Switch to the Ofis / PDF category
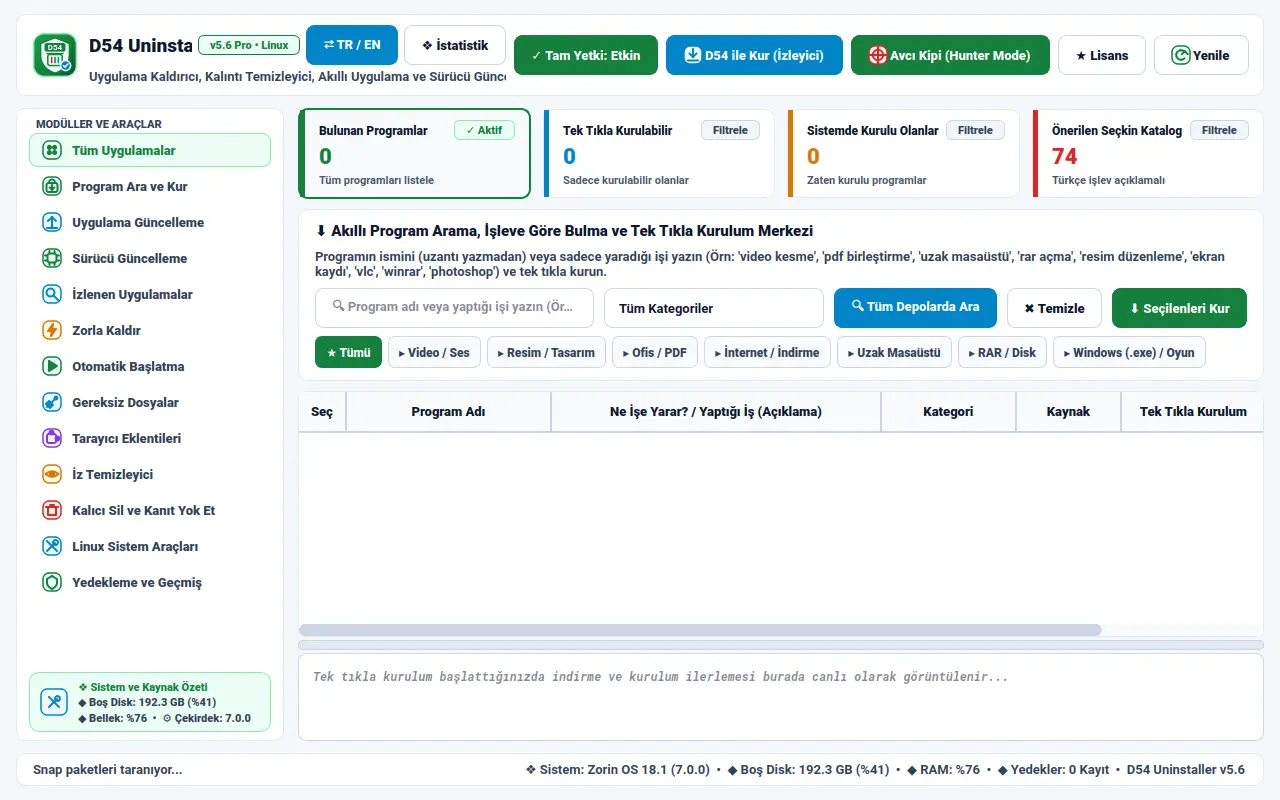The image size is (1280, 800). 655,352
